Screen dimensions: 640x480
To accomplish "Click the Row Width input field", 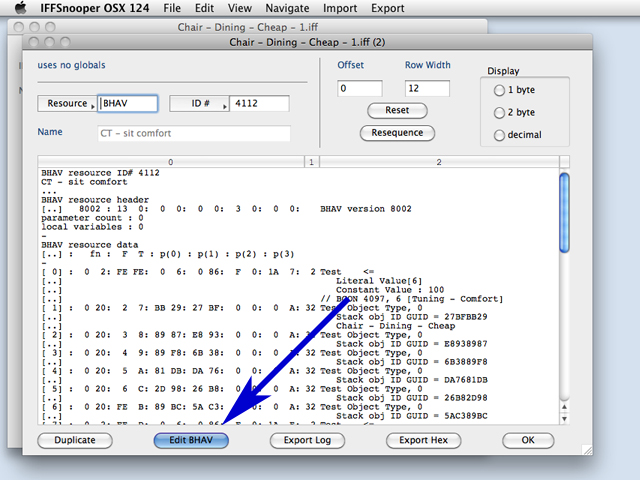I will coord(428,88).
